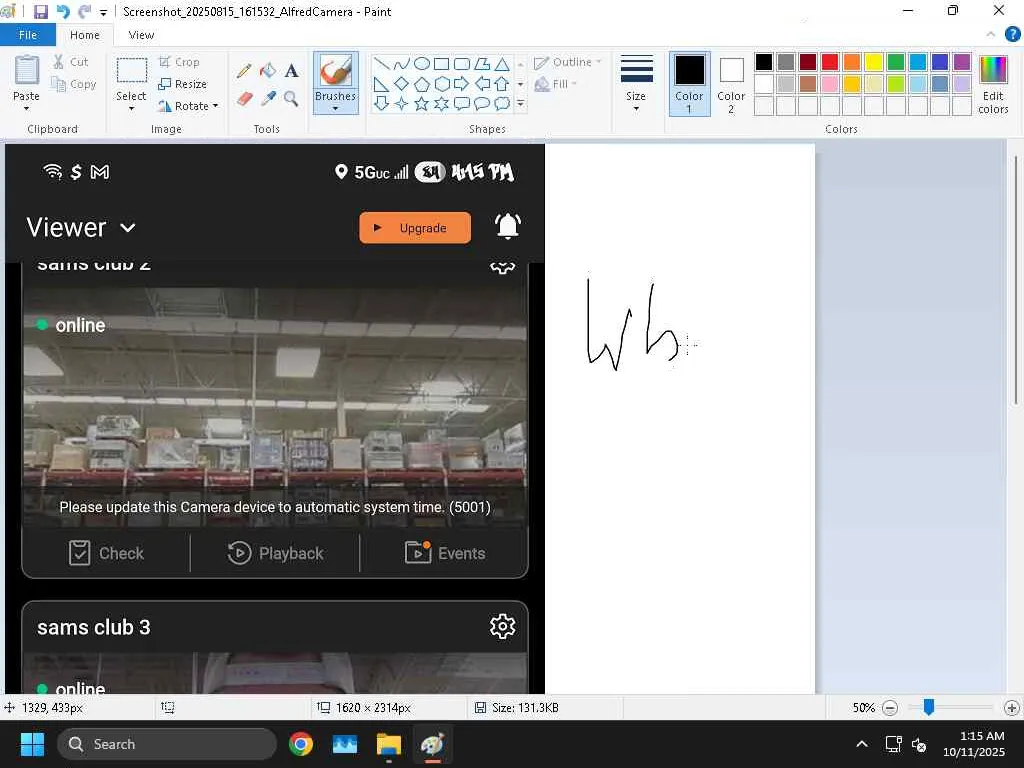Choose the Rounded rectangular callout shape
Image resolution: width=1024 pixels, height=768 pixels.
click(462, 104)
